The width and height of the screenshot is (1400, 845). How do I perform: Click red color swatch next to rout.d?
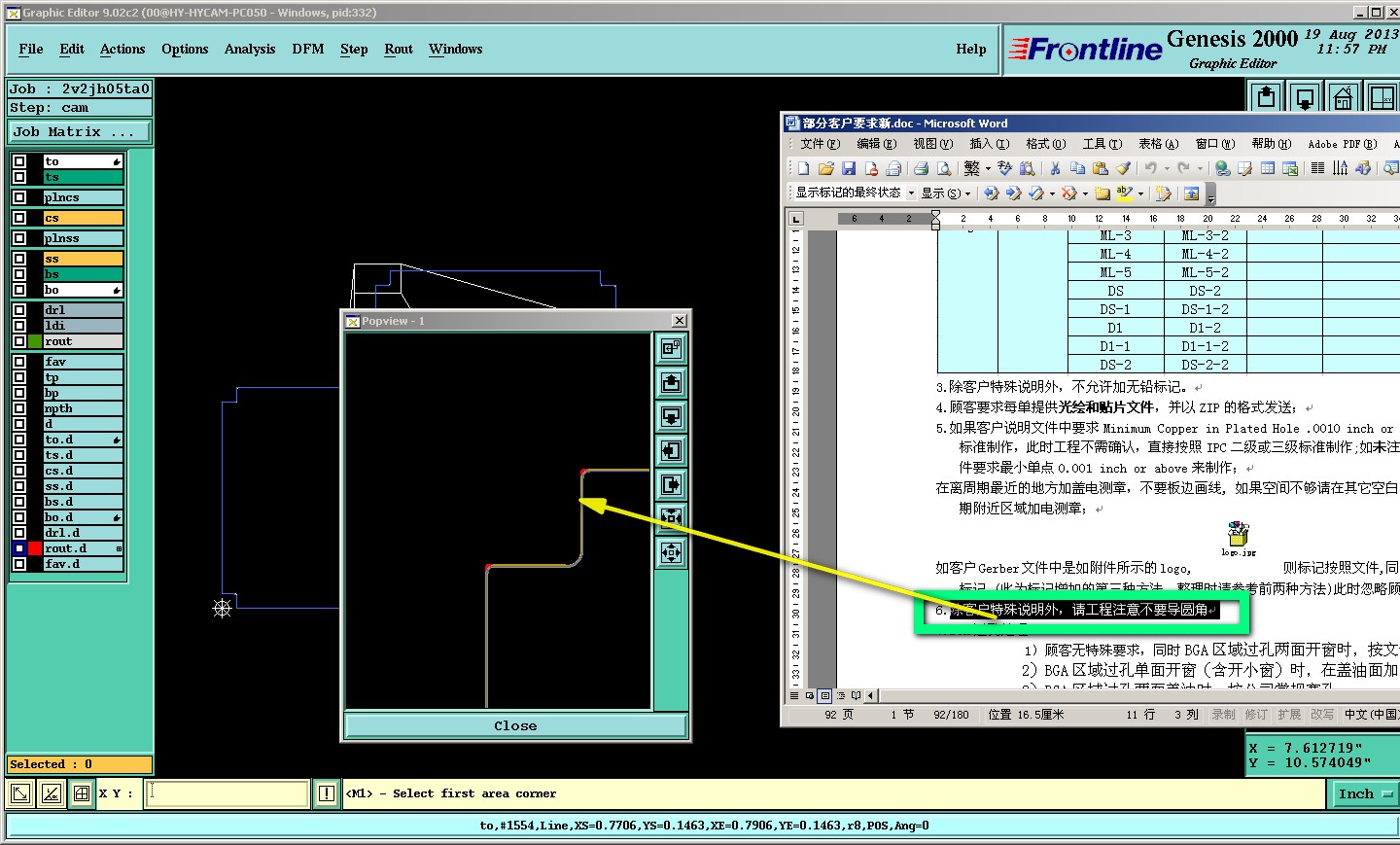(35, 548)
